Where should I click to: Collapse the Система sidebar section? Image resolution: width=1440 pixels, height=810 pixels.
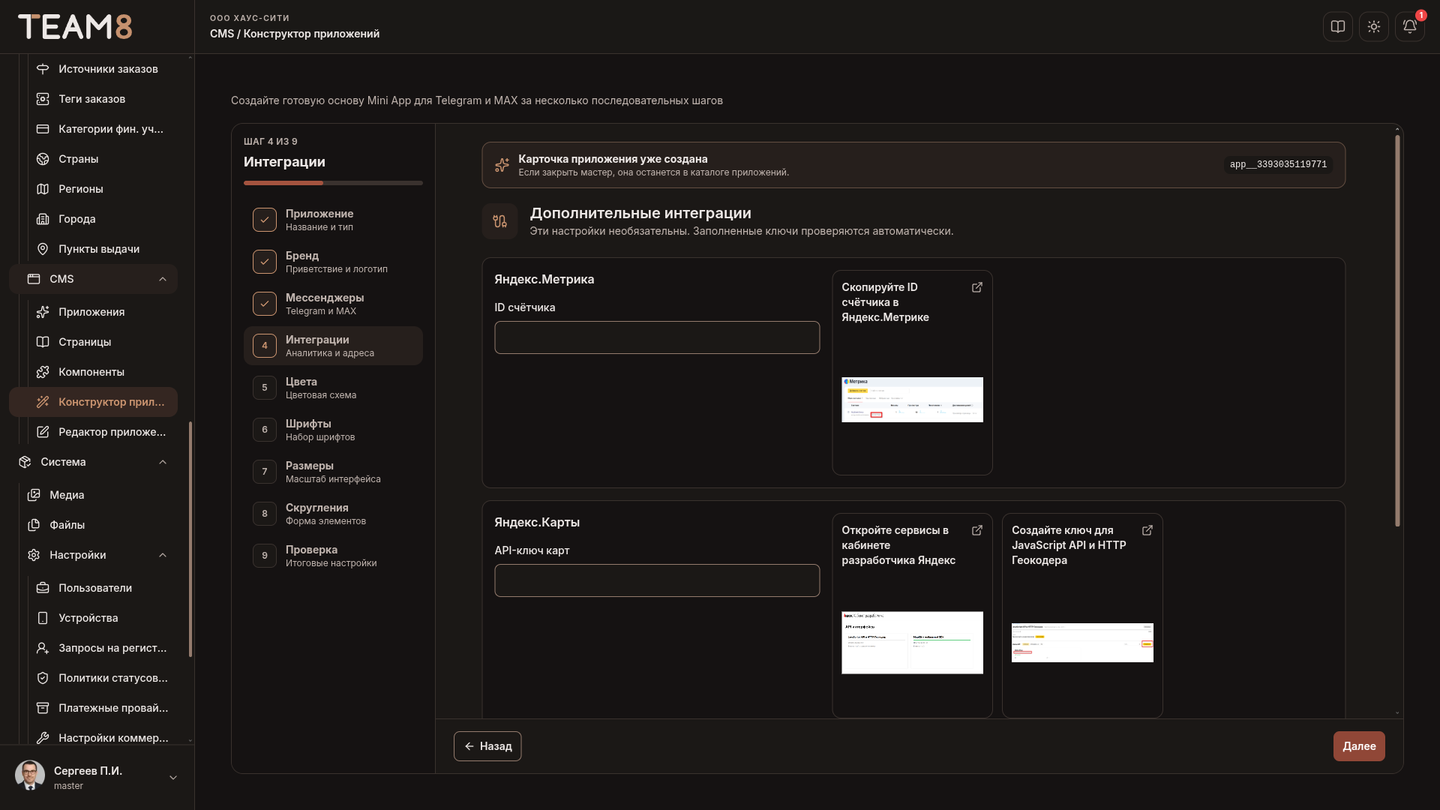(x=163, y=462)
